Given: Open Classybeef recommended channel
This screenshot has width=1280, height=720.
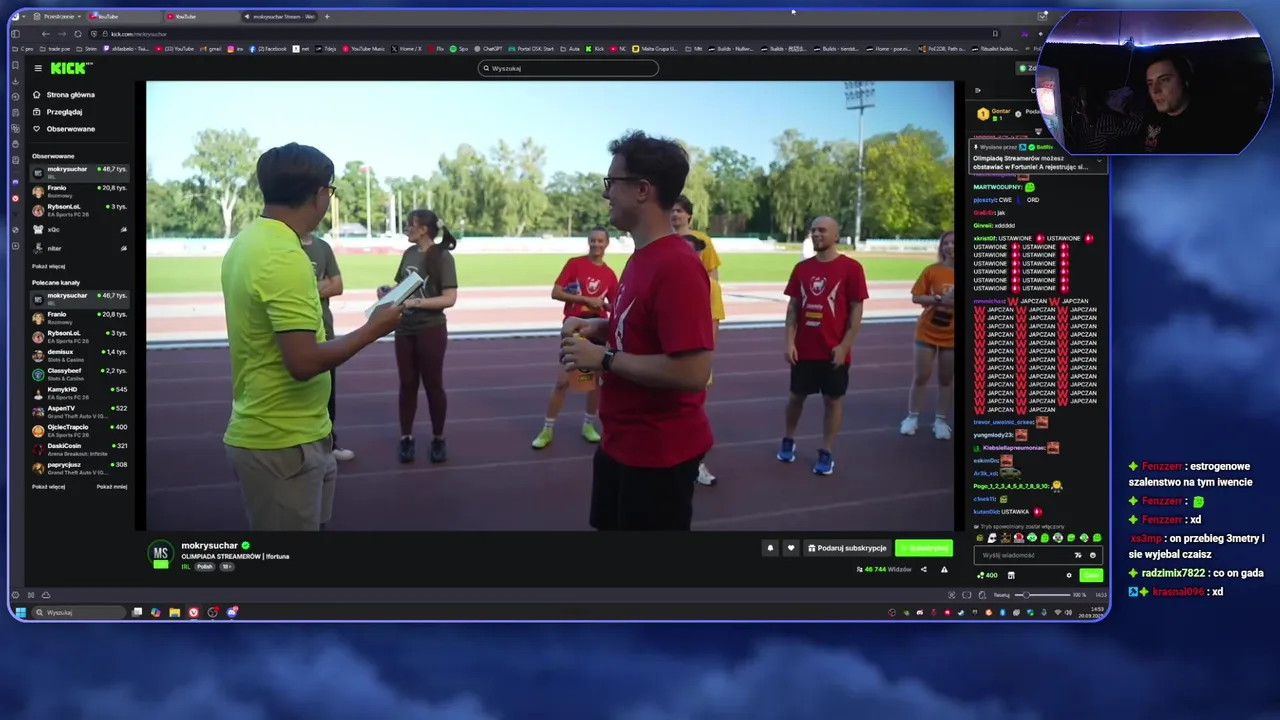Looking at the screenshot, I should tap(80, 374).
